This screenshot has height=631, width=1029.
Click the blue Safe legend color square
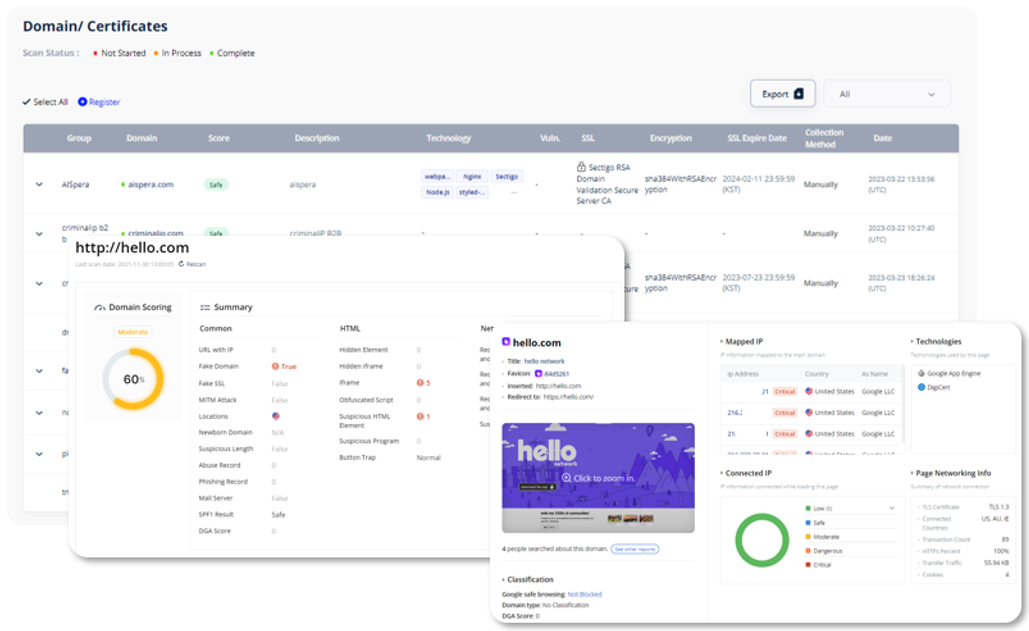808,523
